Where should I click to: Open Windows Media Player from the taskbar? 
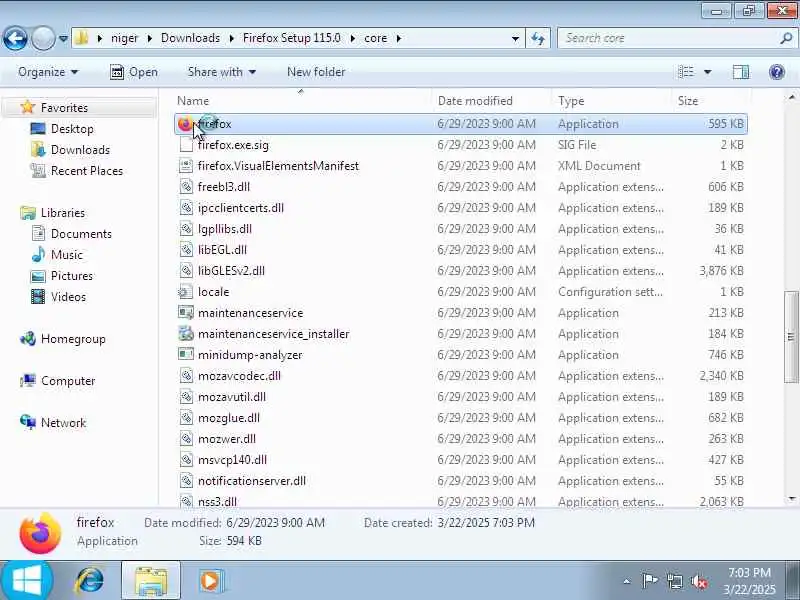[x=211, y=581]
